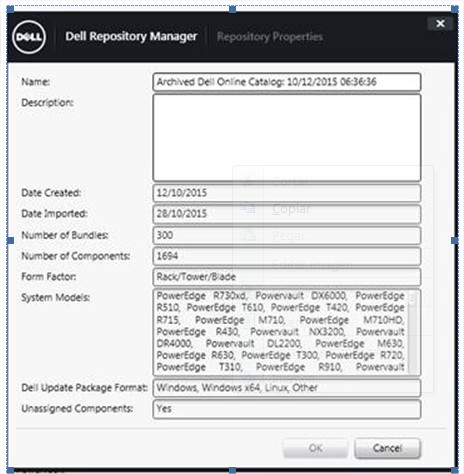Click the Dell logo icon
The width and height of the screenshot is (464, 474).
pyautogui.click(x=29, y=37)
